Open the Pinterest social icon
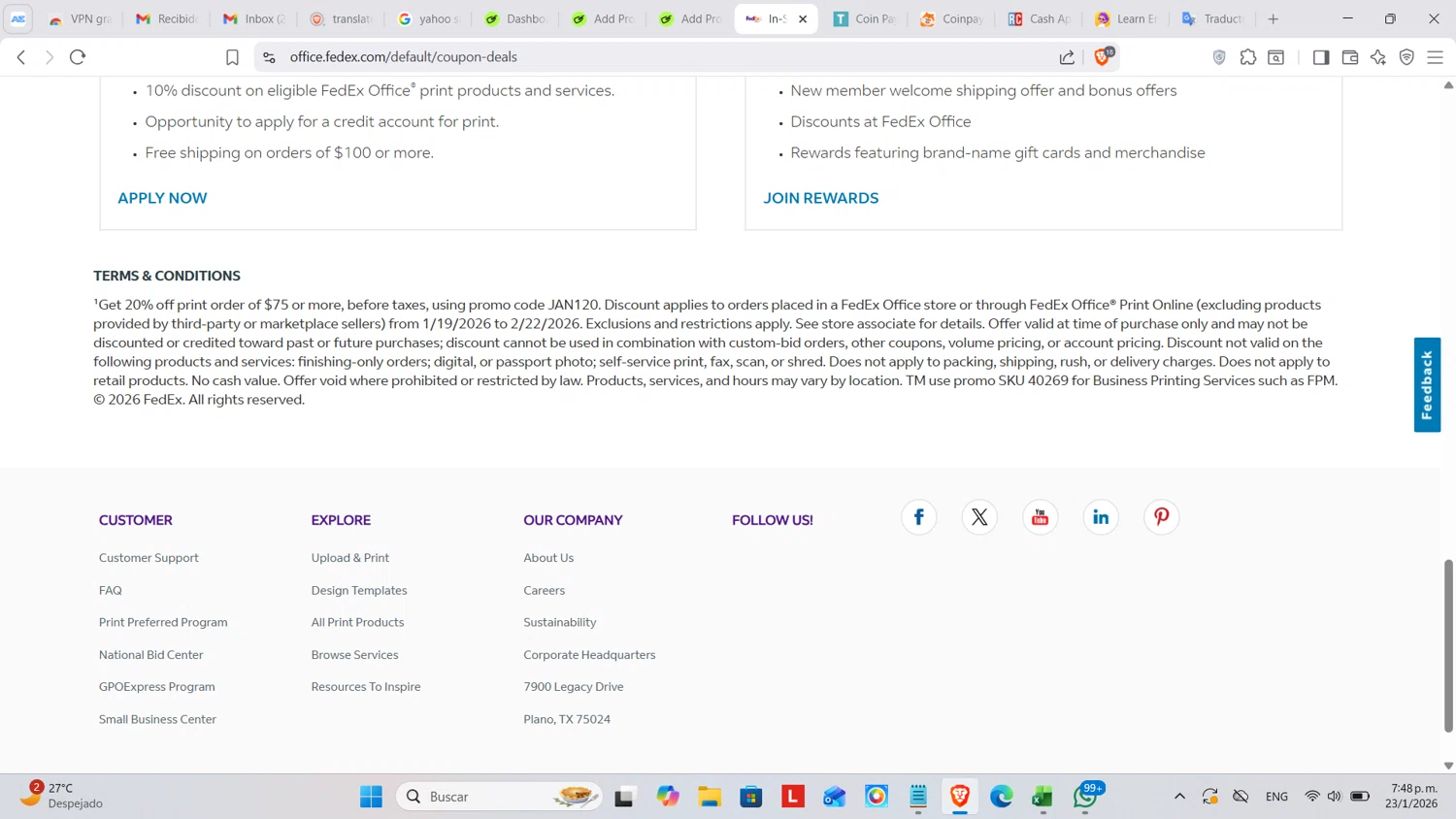This screenshot has width=1456, height=819. click(x=1161, y=517)
